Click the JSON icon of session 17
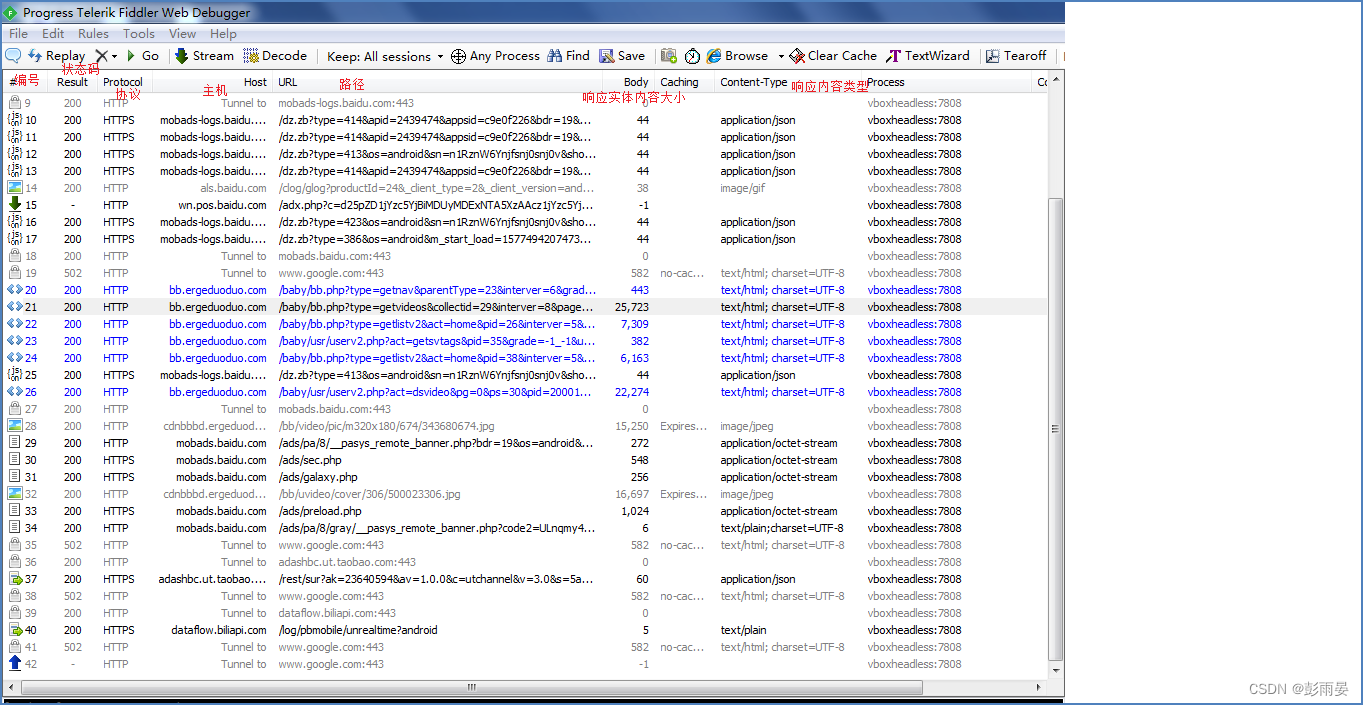This screenshot has width=1364, height=706. tap(15, 239)
